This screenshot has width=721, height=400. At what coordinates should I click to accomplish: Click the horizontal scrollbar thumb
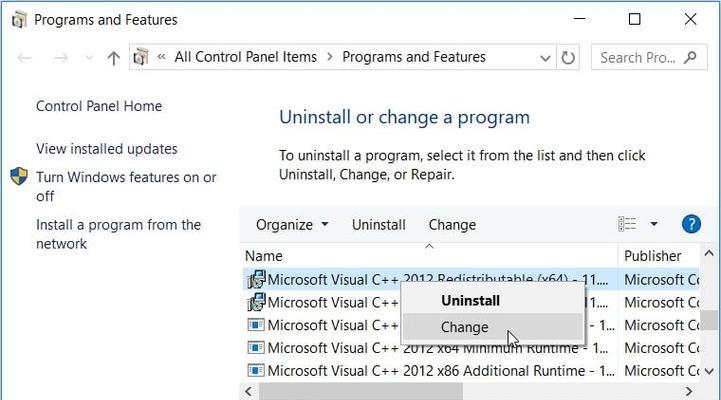(361, 391)
